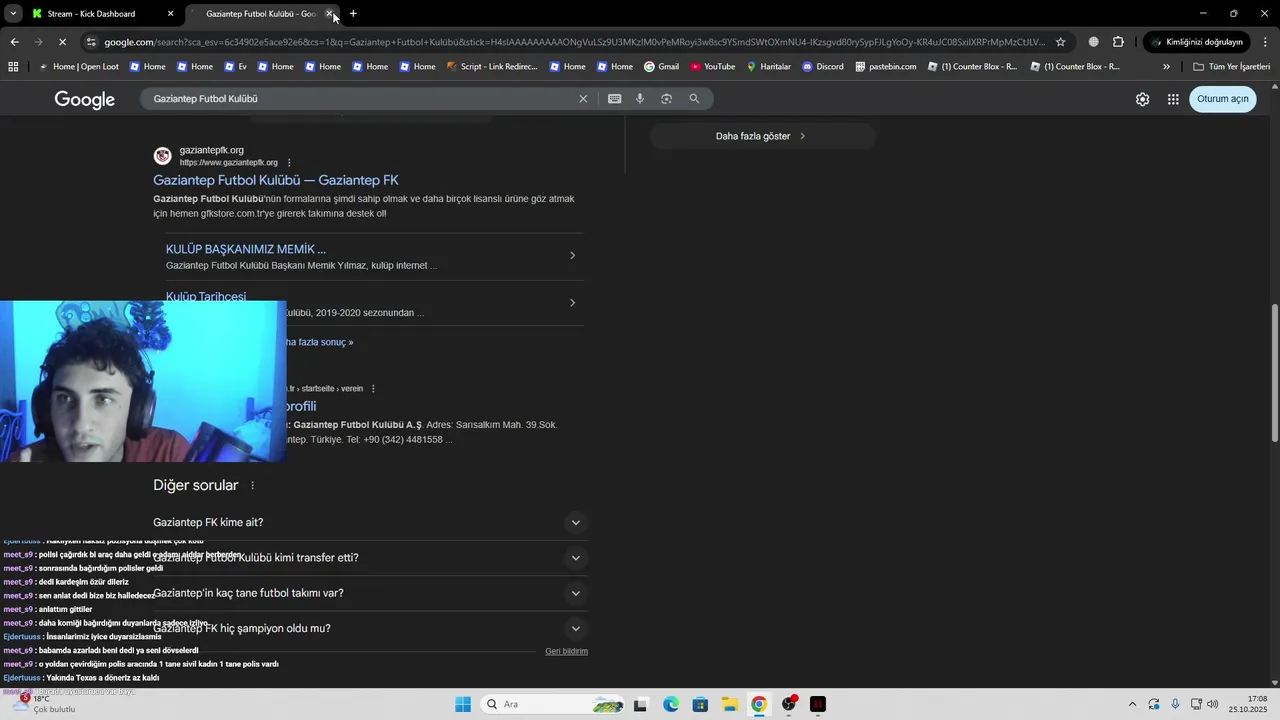Open File Explorer from the taskbar
The image size is (1280, 720).
730,704
